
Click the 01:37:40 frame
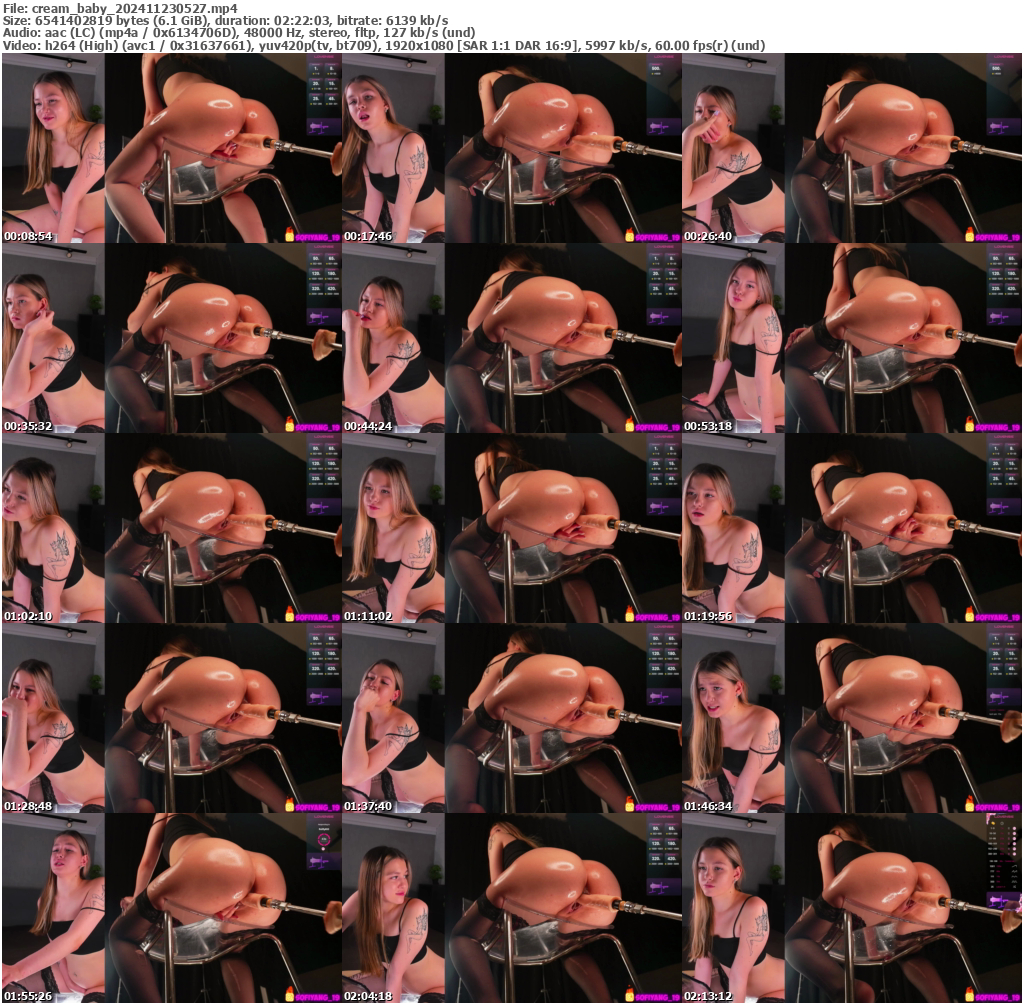(511, 718)
